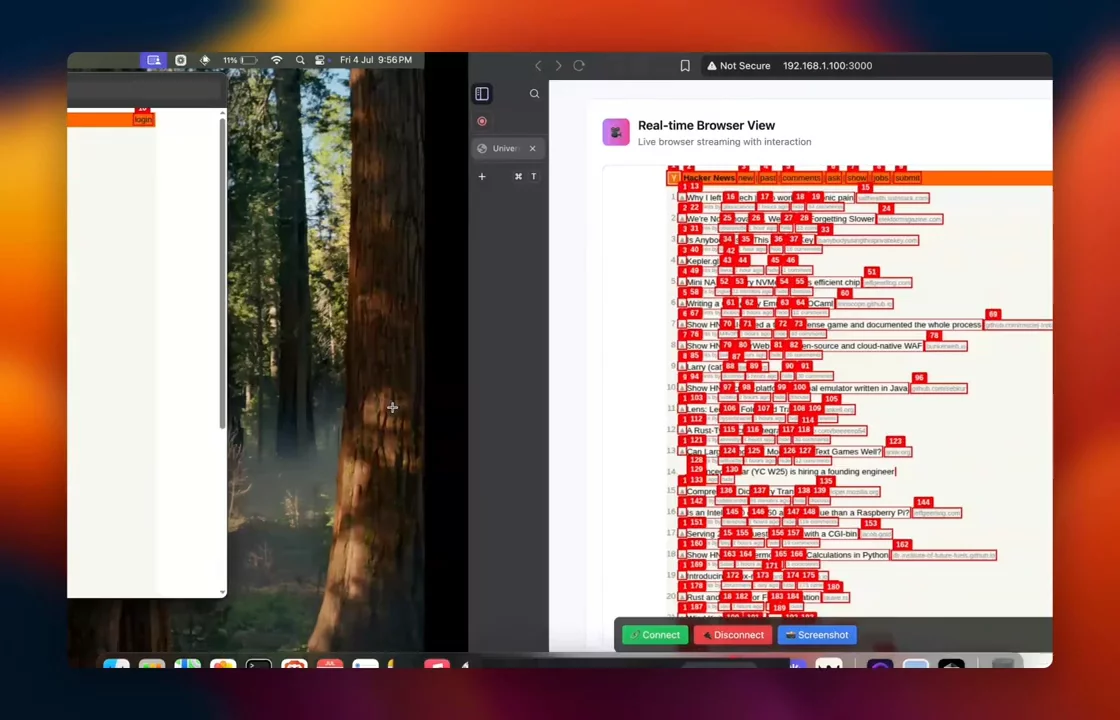Open the show menu item on Hacker News
The image size is (1120, 720).
pos(856,178)
